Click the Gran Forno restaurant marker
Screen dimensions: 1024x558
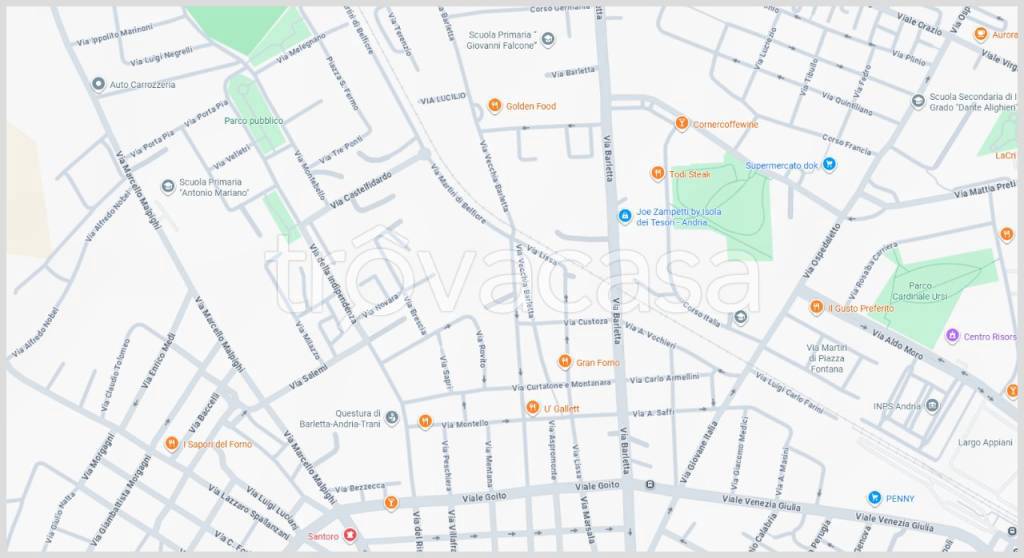point(565,361)
